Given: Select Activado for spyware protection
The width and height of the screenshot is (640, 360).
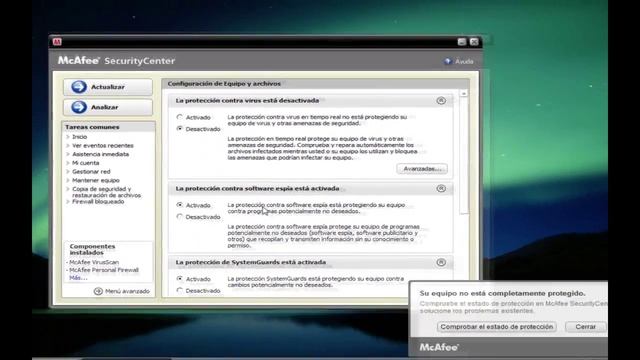Looking at the screenshot, I should [180, 205].
